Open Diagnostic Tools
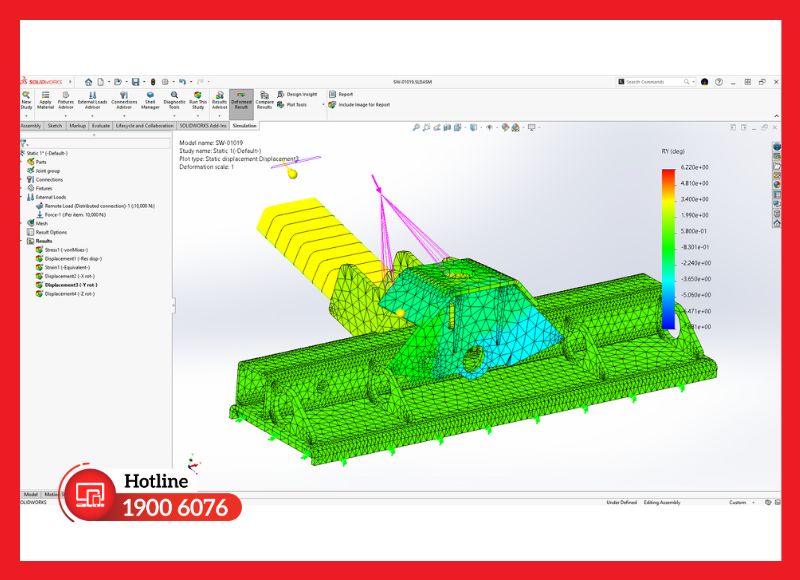 174,100
